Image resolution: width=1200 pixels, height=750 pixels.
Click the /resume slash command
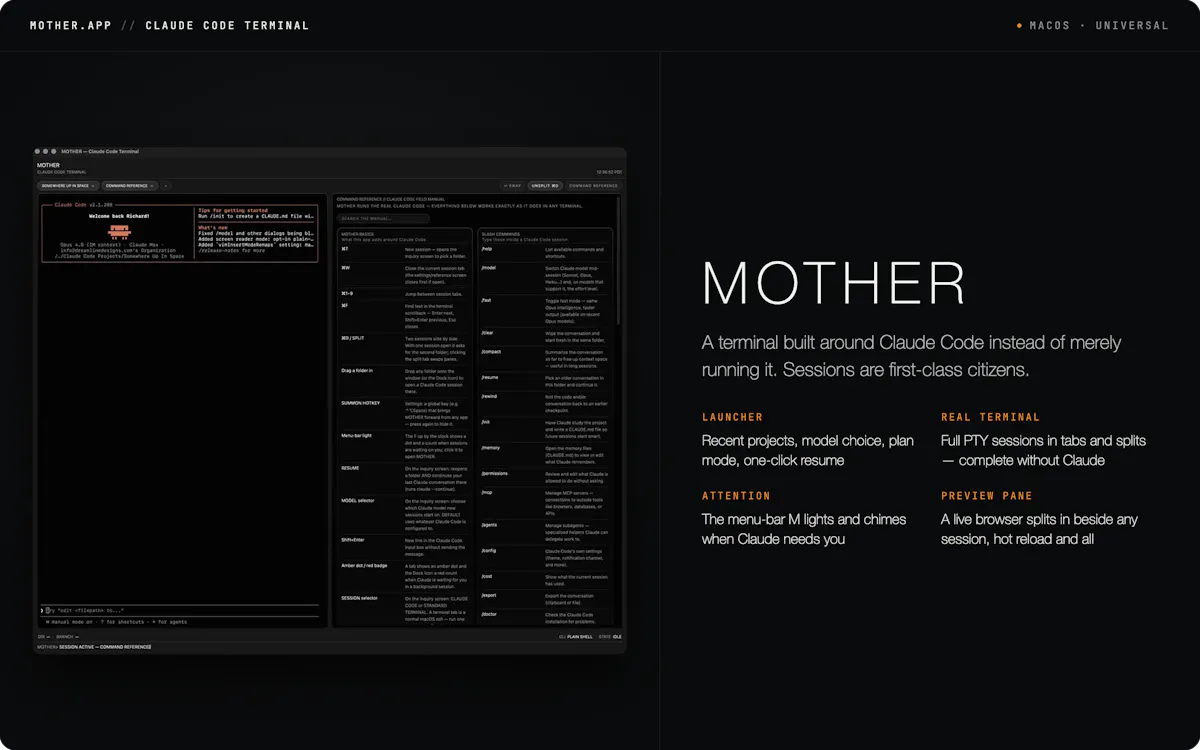tap(546, 381)
